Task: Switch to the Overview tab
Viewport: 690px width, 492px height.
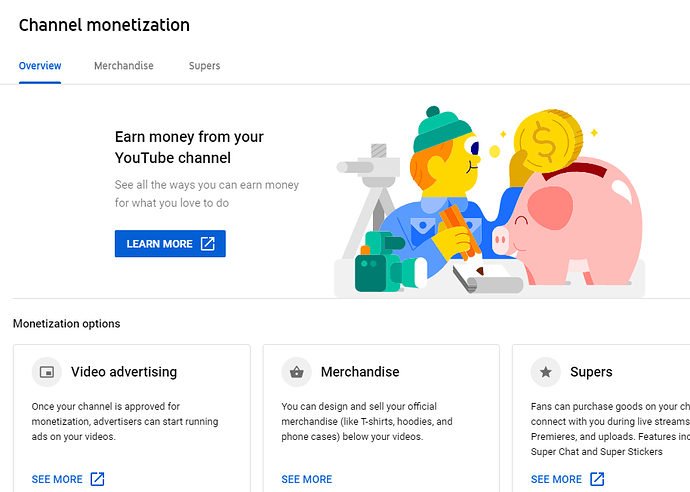Action: tap(40, 66)
